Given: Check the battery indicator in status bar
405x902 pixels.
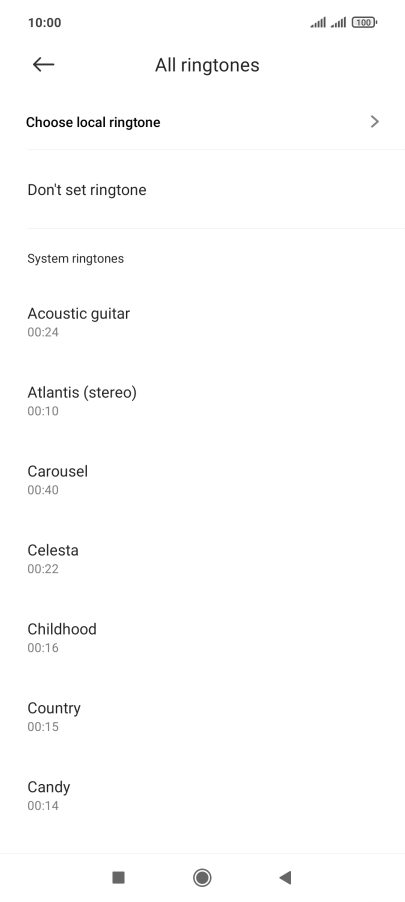Looking at the screenshot, I should (365, 22).
